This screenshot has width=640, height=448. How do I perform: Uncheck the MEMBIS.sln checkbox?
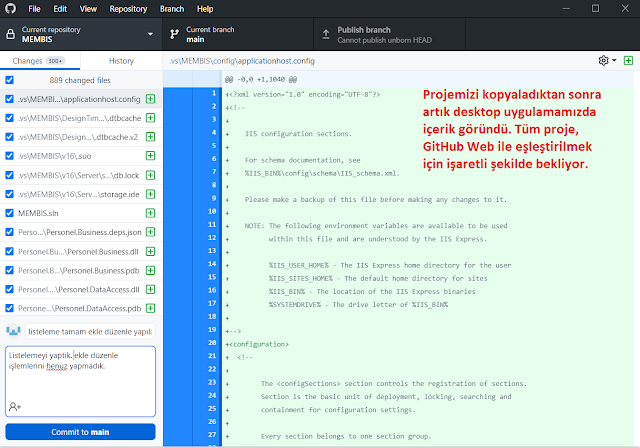pyautogui.click(x=9, y=213)
